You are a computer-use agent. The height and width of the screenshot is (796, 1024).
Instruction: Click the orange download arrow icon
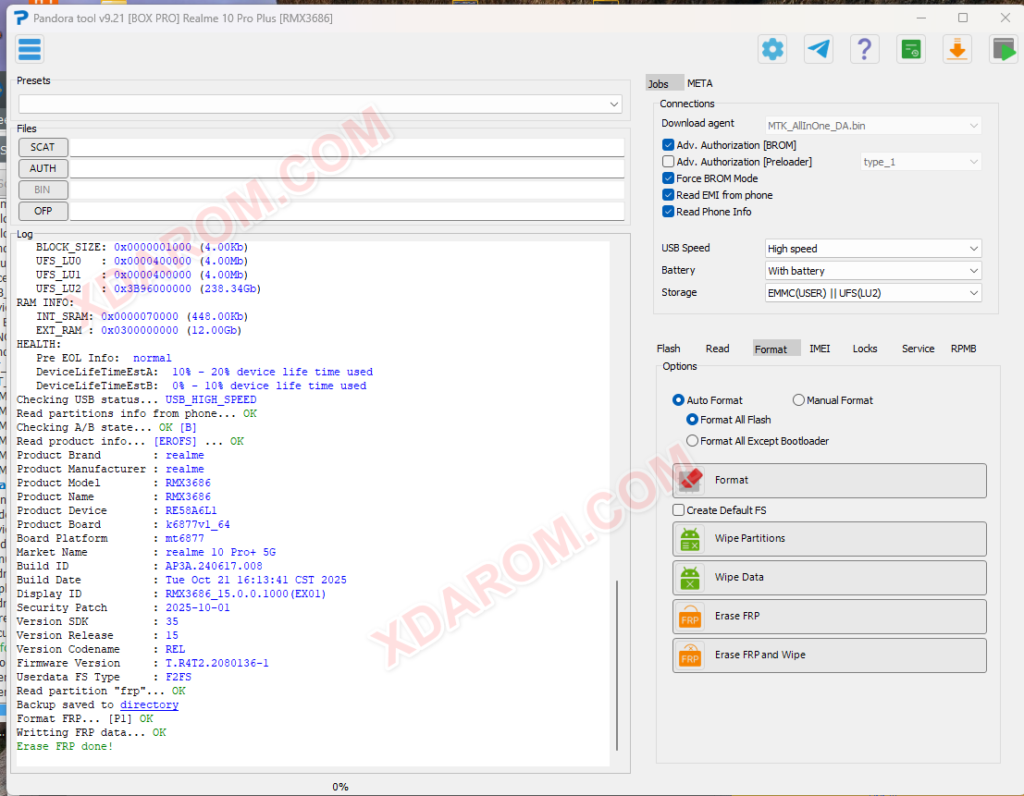[x=957, y=50]
